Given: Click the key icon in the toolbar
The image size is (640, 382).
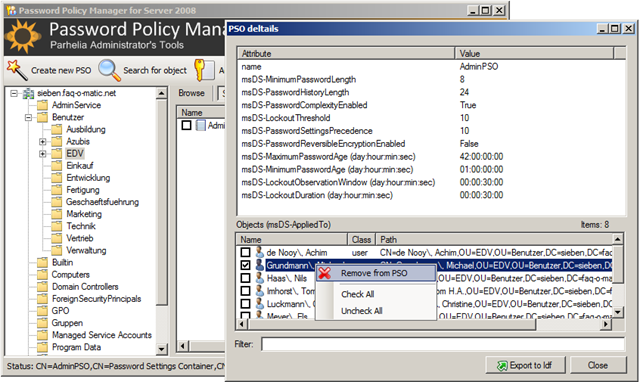Looking at the screenshot, I should pyautogui.click(x=204, y=70).
